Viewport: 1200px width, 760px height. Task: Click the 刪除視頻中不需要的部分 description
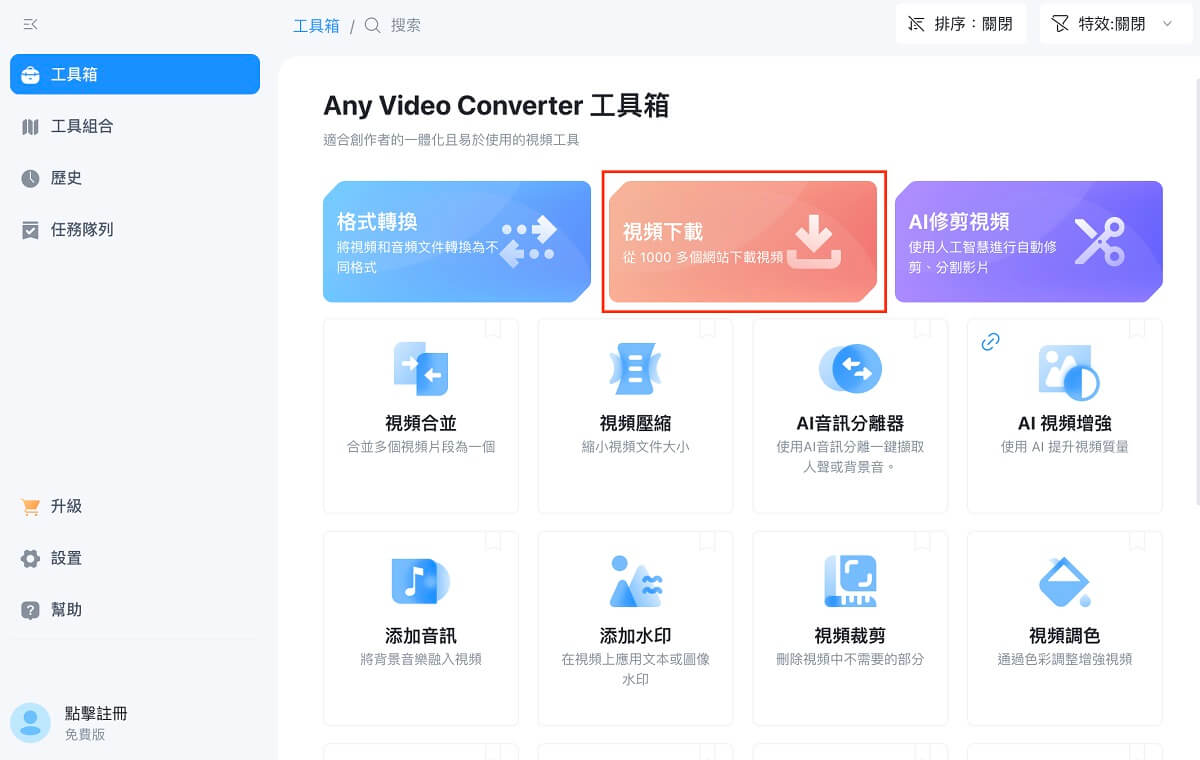click(850, 659)
